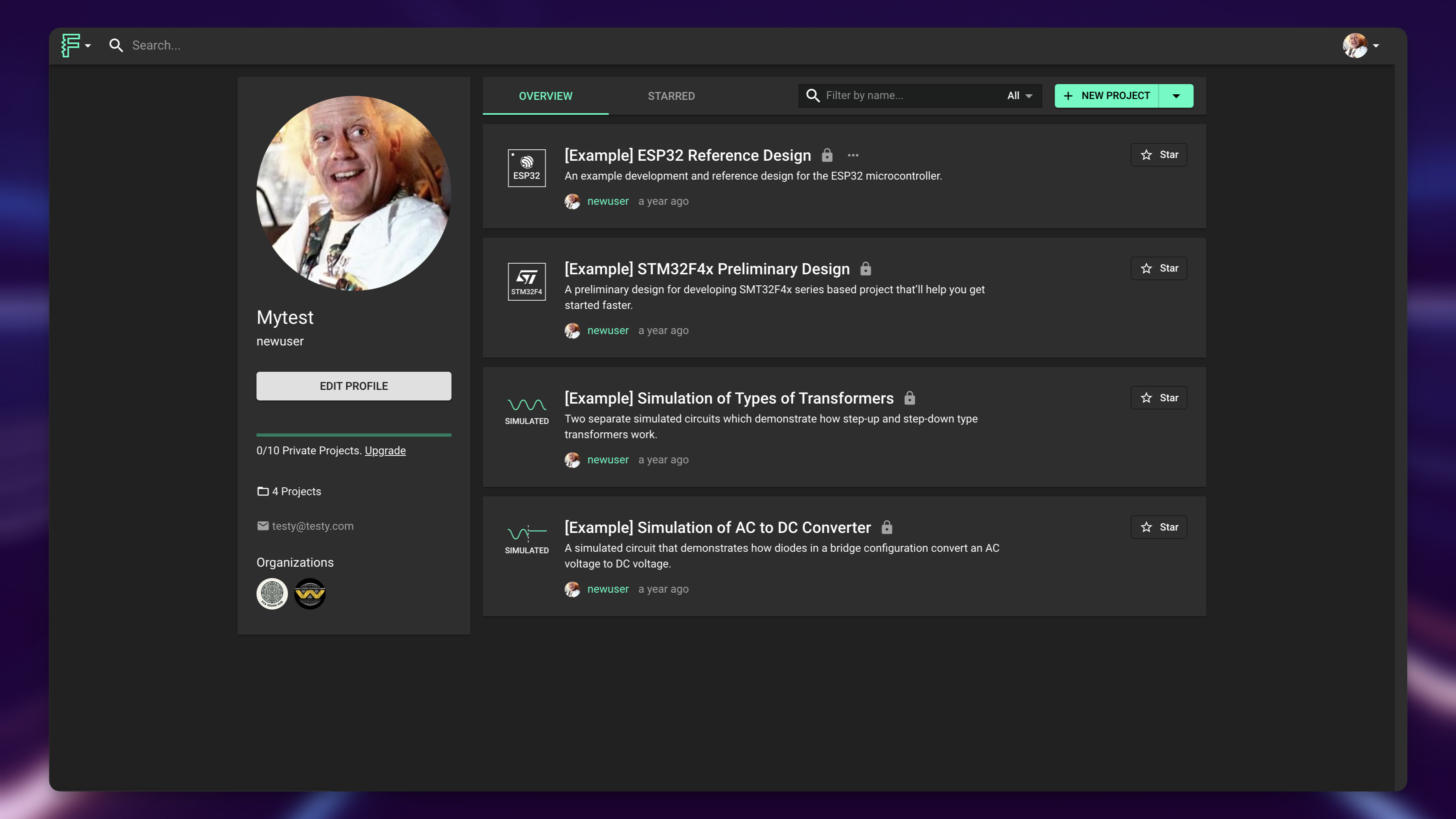The image size is (1456, 819).
Task: Click the STM32F4 project thumbnail icon
Action: tap(526, 281)
